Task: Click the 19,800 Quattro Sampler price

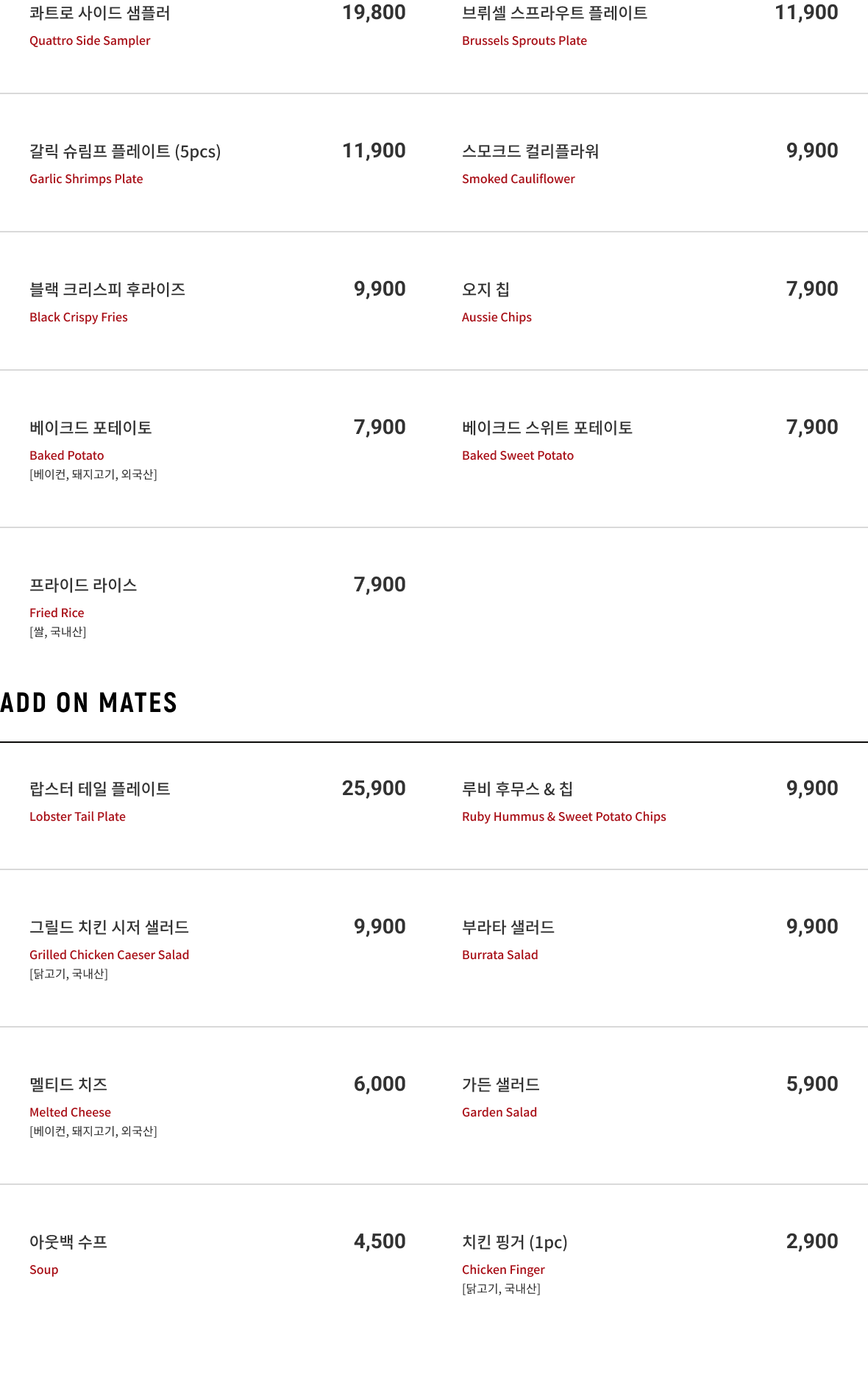Action: (374, 13)
